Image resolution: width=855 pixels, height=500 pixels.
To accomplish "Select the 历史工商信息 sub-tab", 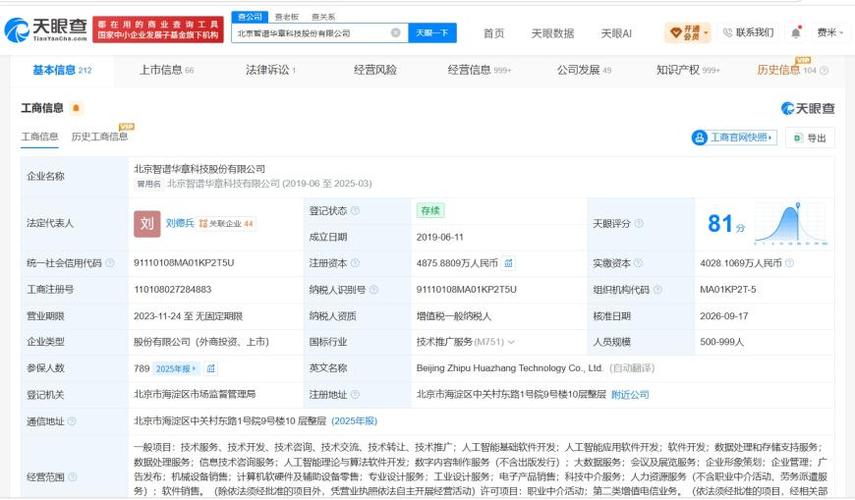I will (99, 136).
